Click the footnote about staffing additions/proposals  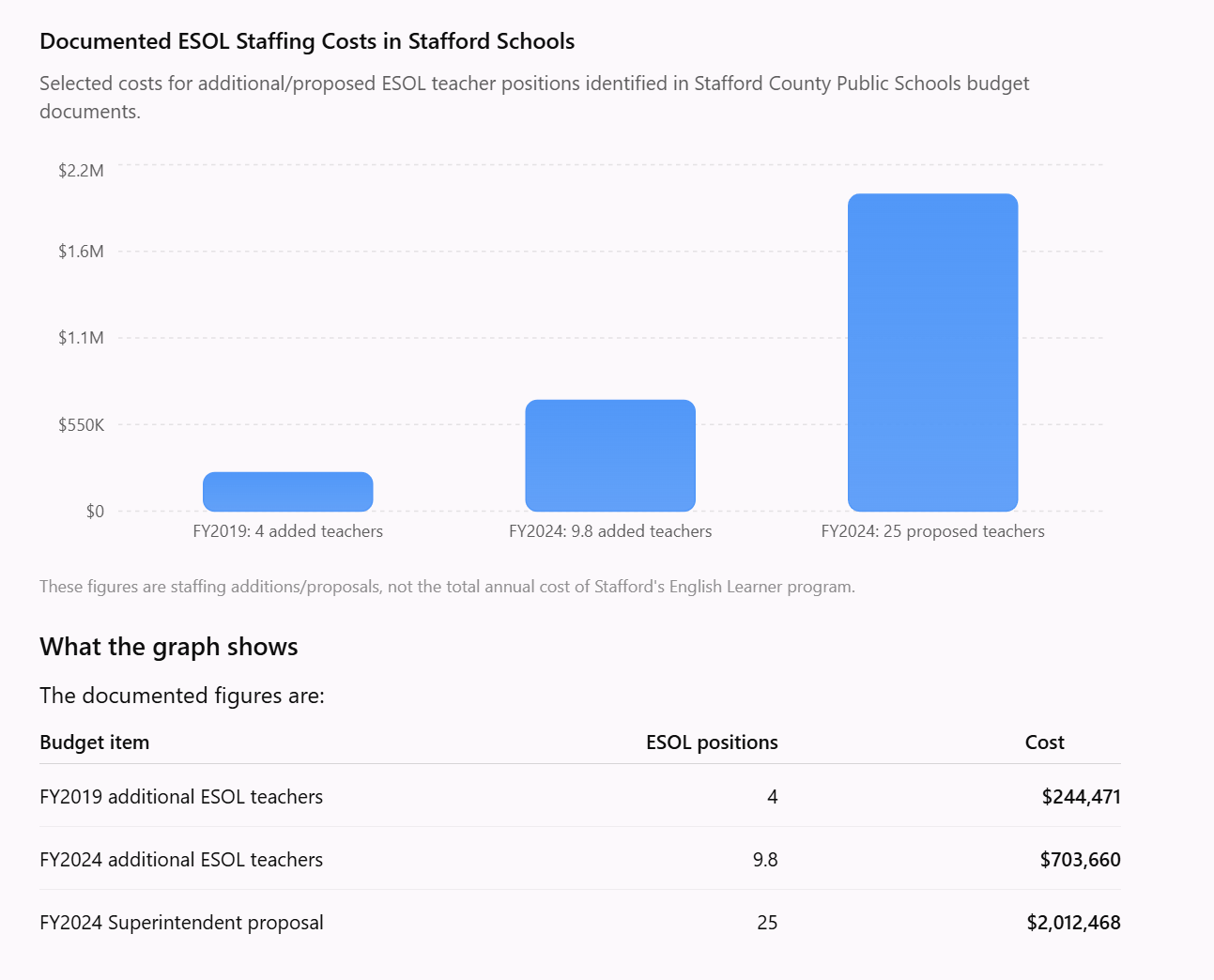click(447, 587)
